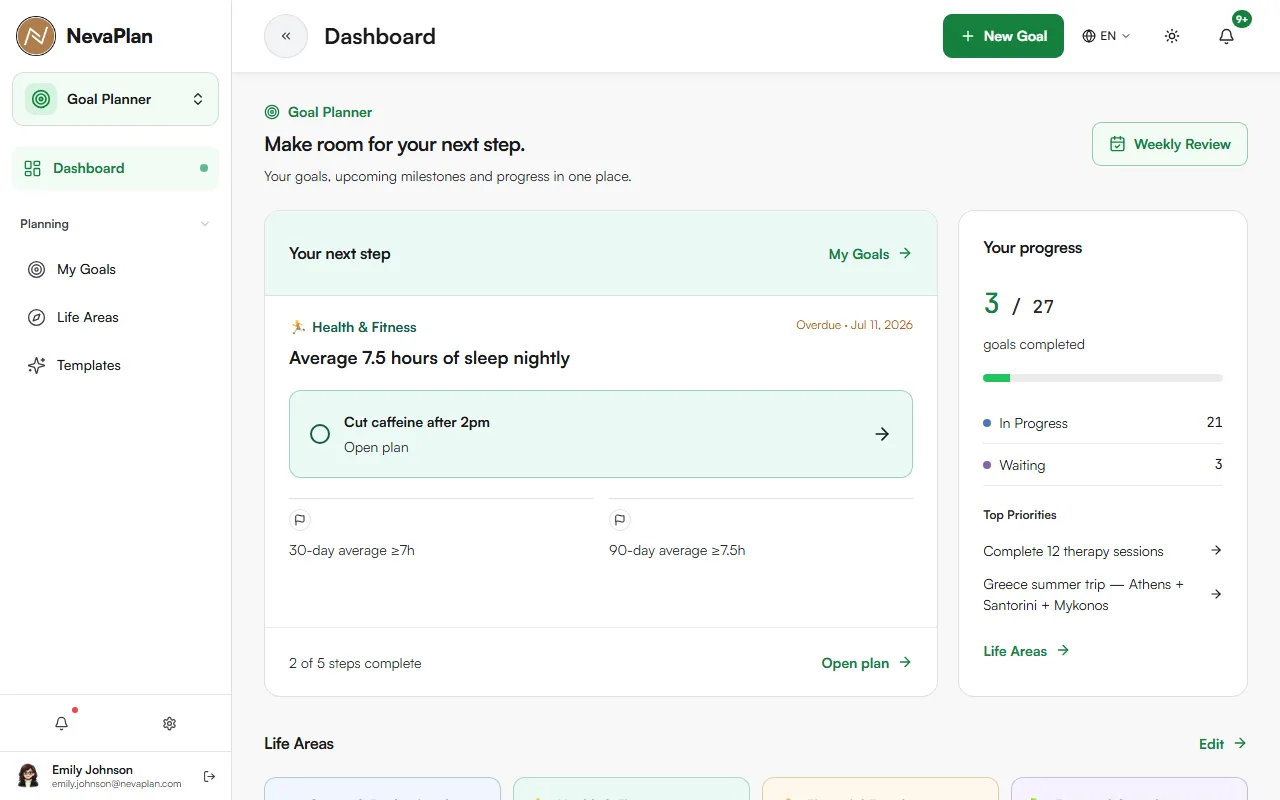Open Life Areas in sidebar
The height and width of the screenshot is (800, 1280).
[x=115, y=317]
